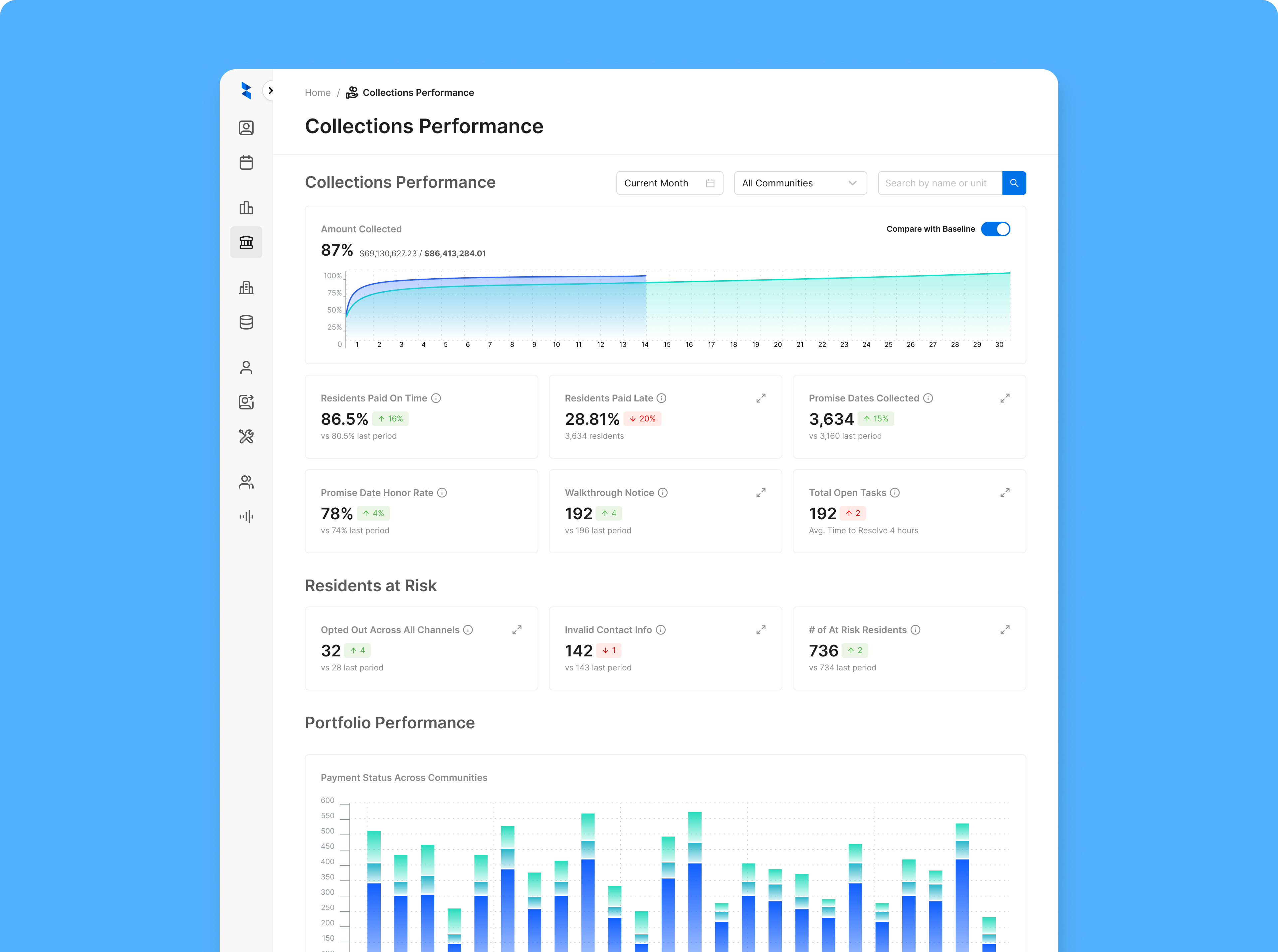
Task: Select Collections Performance in the breadcrumb
Action: (x=418, y=92)
